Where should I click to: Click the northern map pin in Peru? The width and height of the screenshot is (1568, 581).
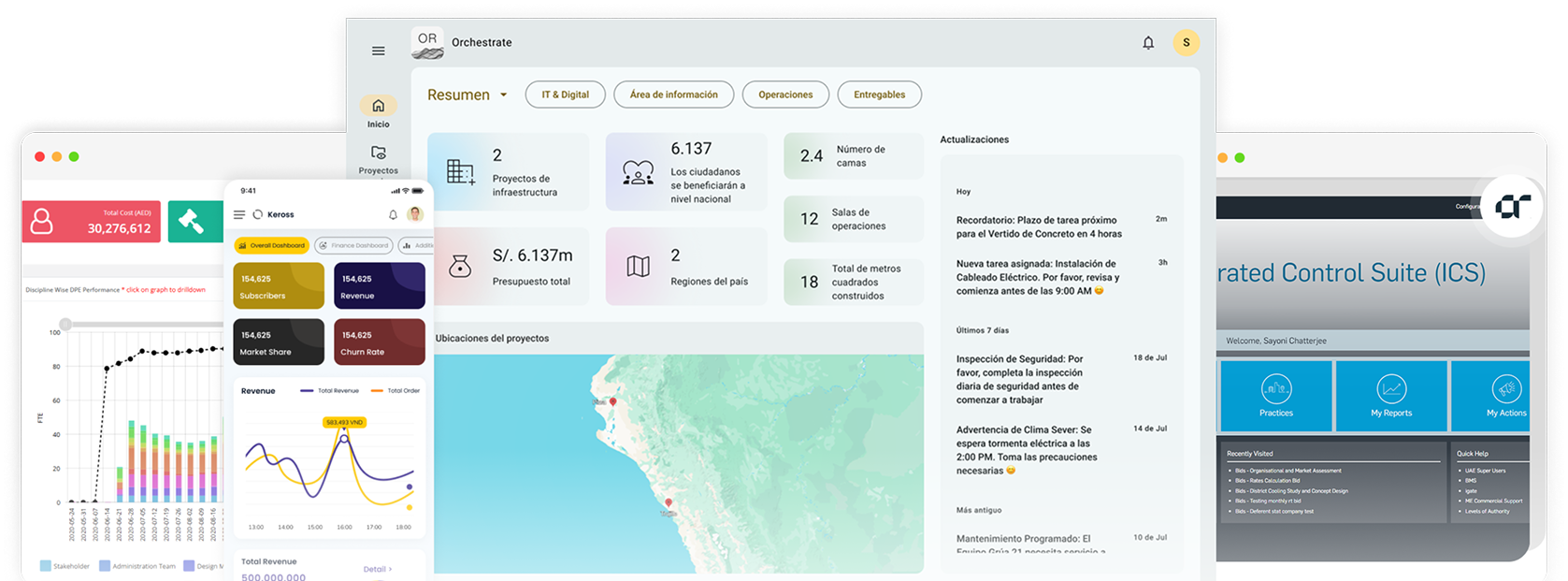[612, 402]
